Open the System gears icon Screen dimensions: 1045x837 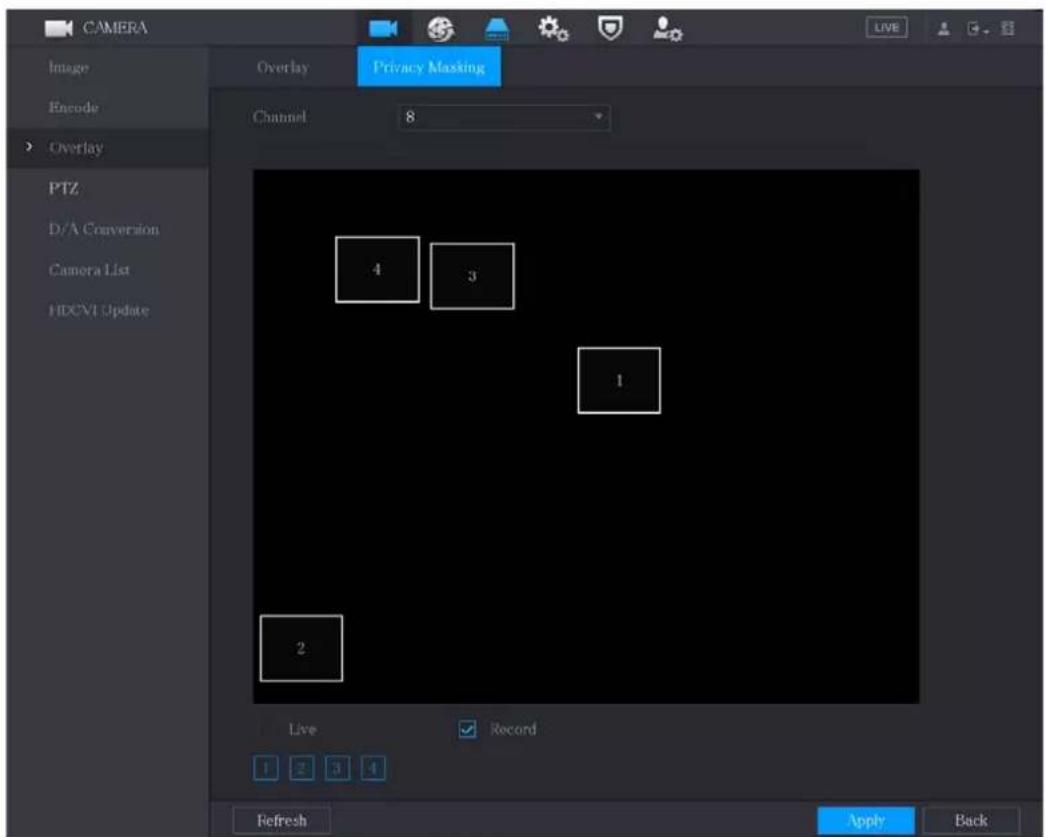click(553, 29)
